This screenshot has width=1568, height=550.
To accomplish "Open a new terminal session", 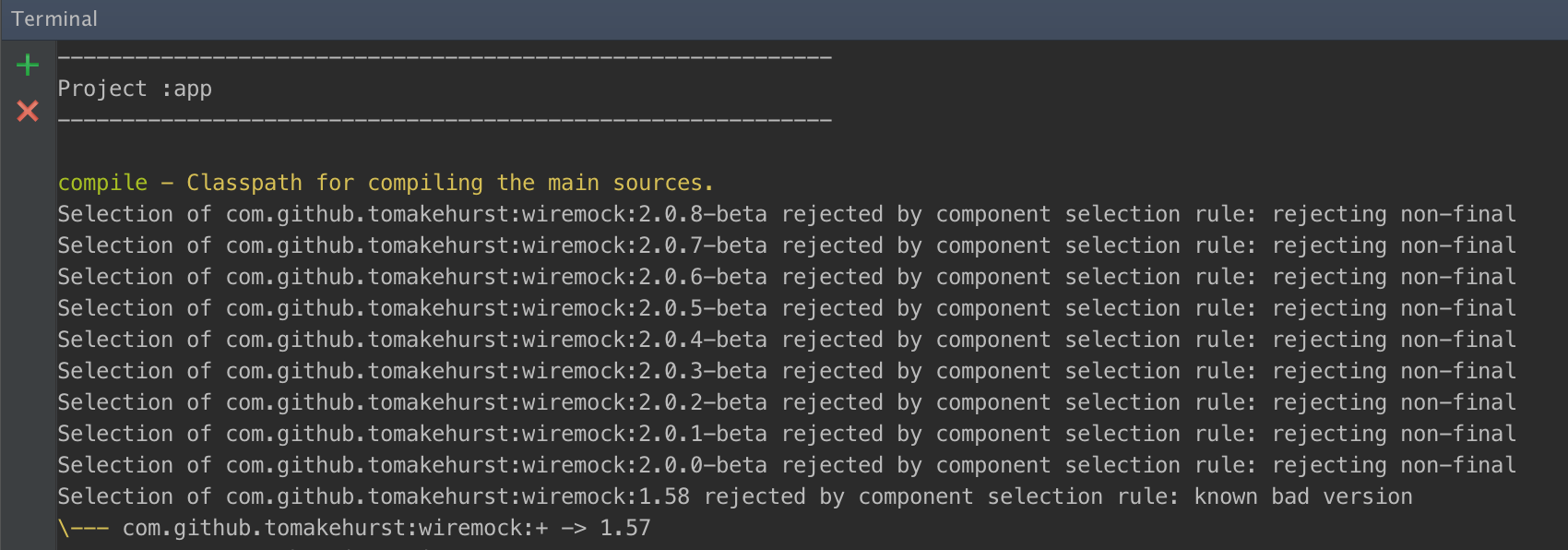I will (28, 65).
